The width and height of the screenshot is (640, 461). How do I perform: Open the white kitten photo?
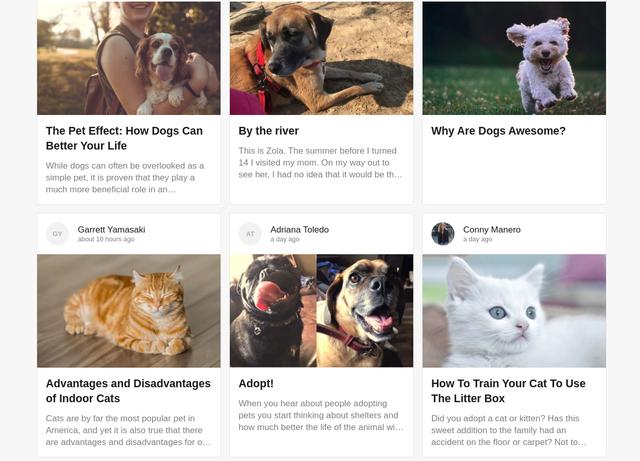click(514, 311)
